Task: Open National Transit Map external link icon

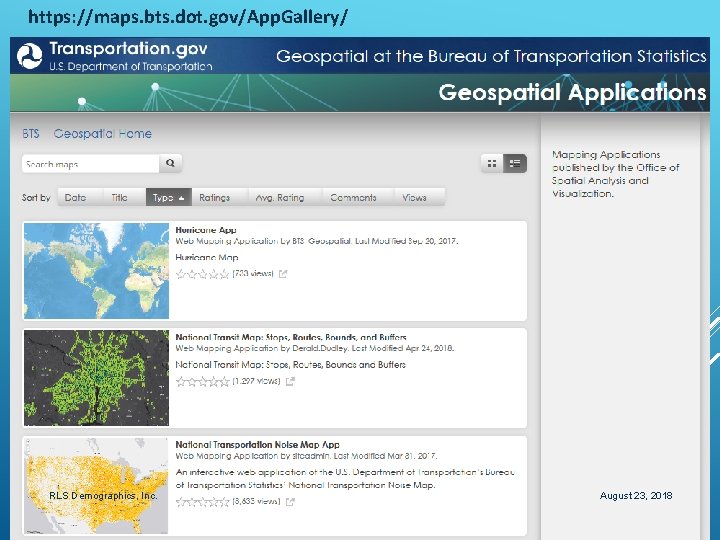Action: point(290,381)
